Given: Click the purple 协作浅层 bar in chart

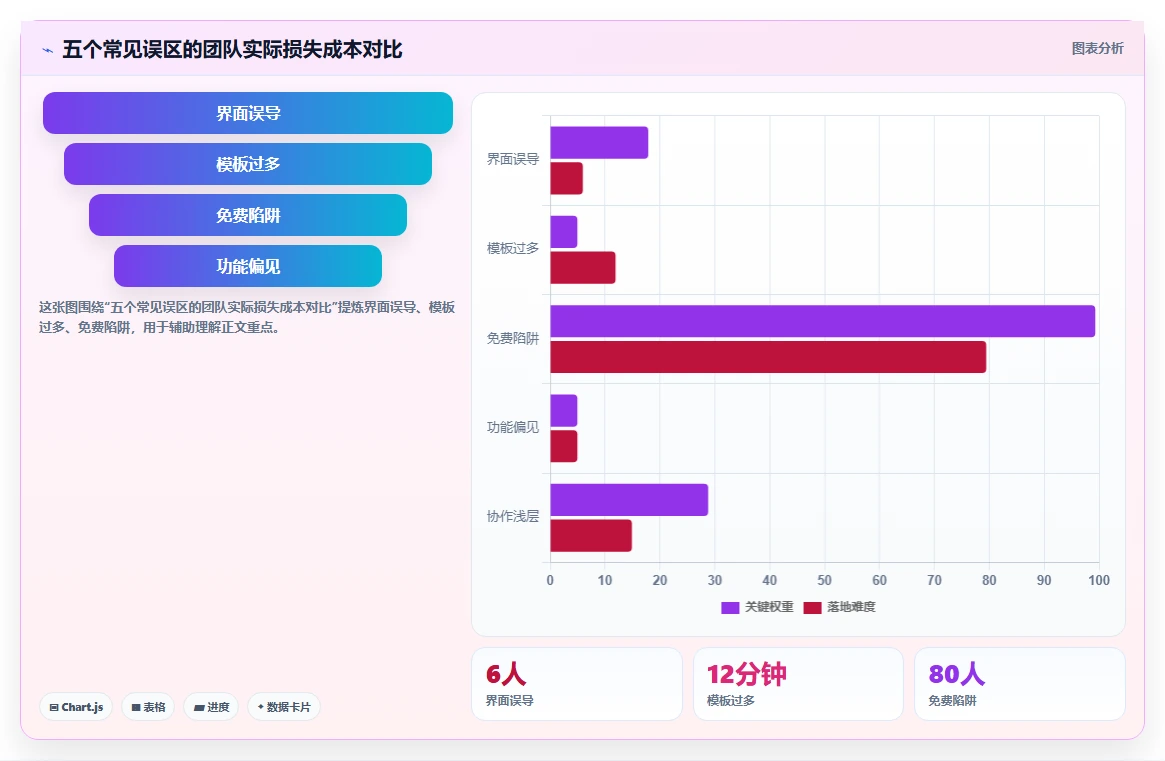Looking at the screenshot, I should [629, 499].
